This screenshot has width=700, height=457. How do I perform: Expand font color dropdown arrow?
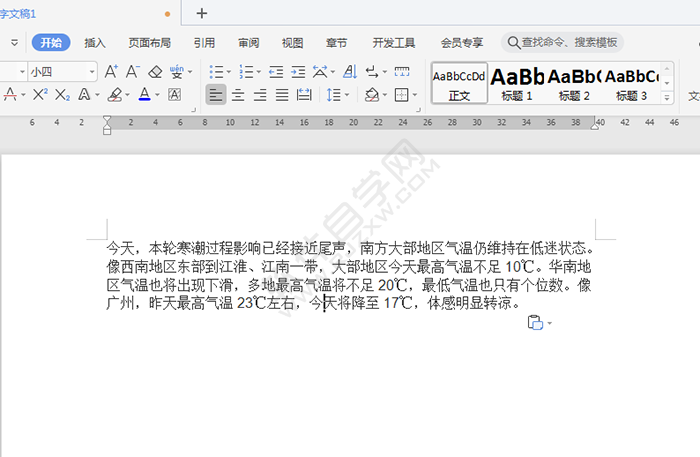(157, 95)
